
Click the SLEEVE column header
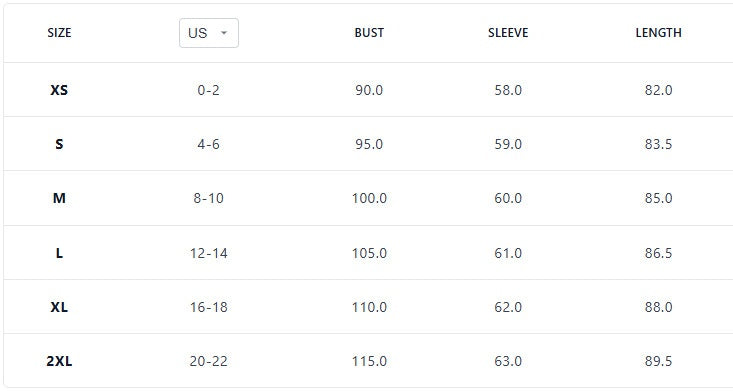[508, 33]
